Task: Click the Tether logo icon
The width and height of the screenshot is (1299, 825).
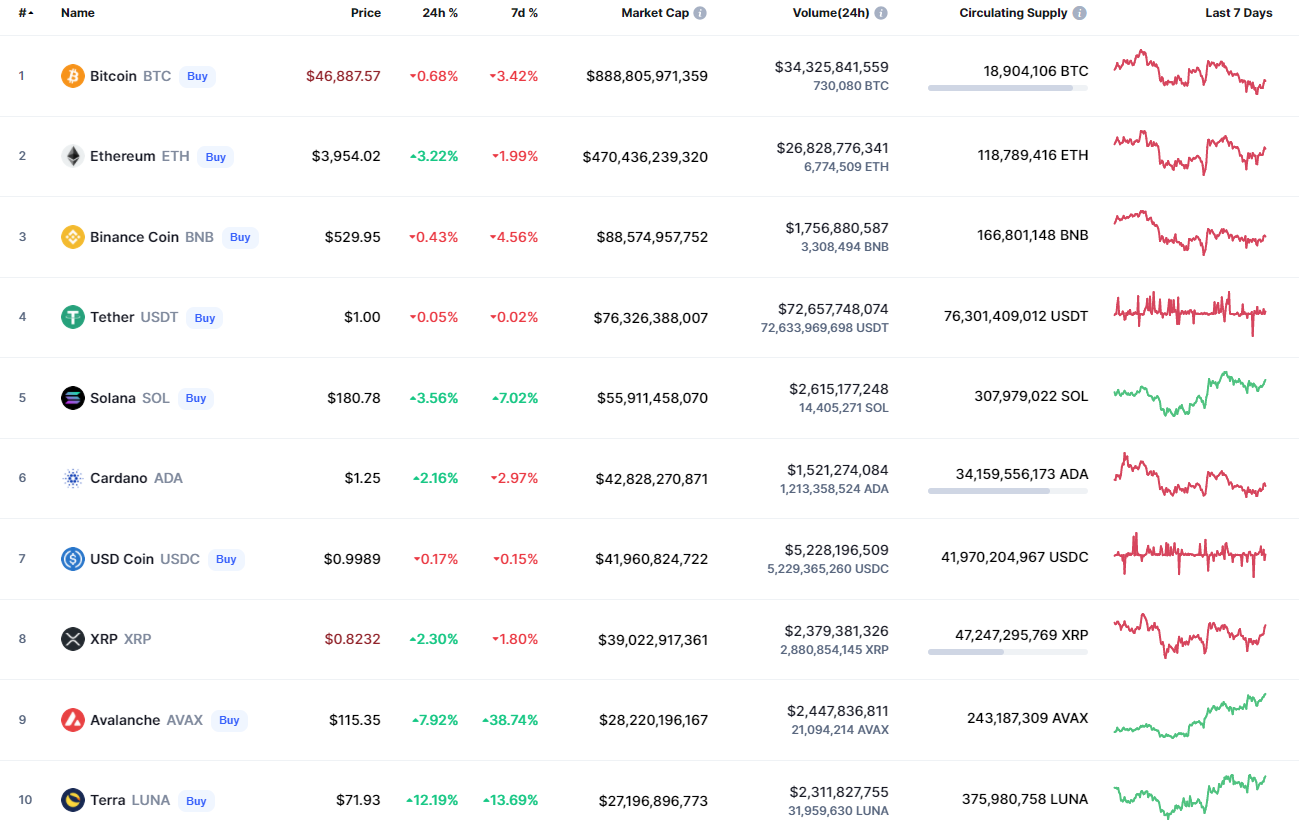Action: (x=73, y=317)
